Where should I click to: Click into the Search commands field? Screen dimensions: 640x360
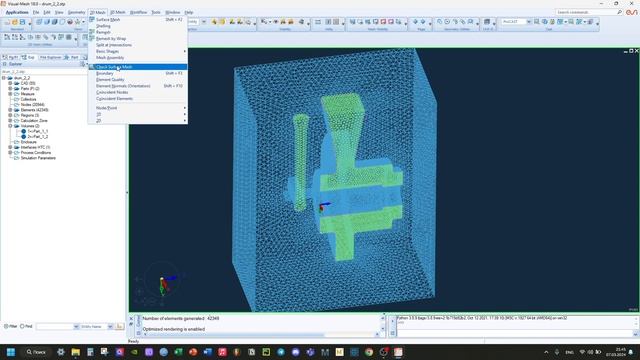[x=586, y=13]
